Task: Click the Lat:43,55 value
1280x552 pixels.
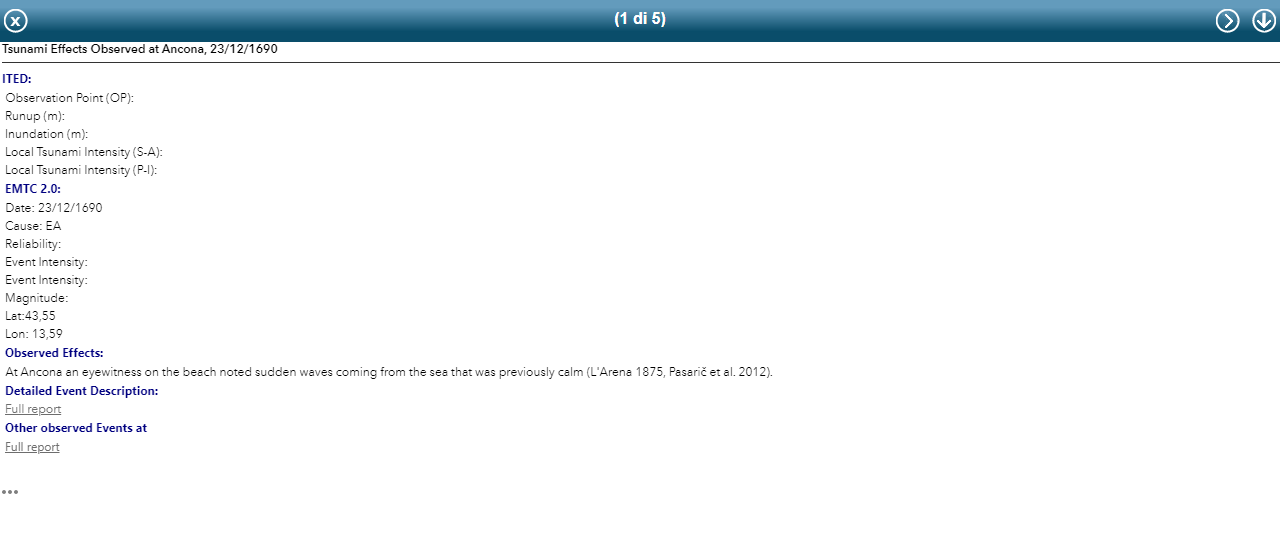Action: (x=30, y=316)
